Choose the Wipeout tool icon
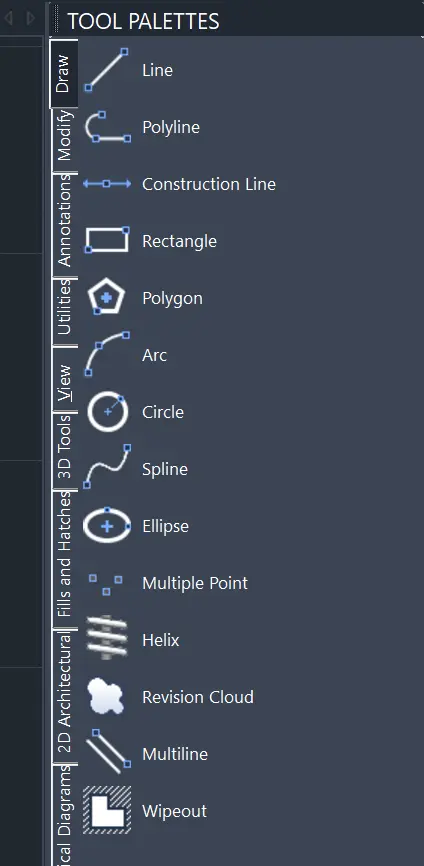The image size is (424, 866). tap(107, 810)
